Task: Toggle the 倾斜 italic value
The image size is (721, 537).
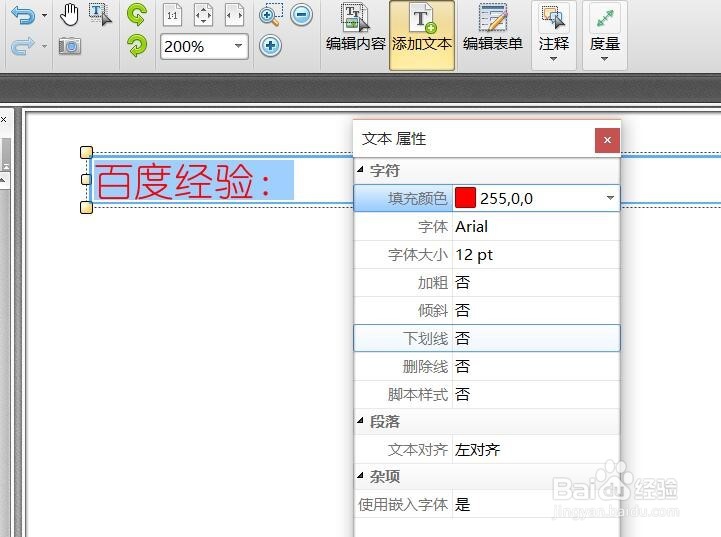Action: tap(536, 311)
